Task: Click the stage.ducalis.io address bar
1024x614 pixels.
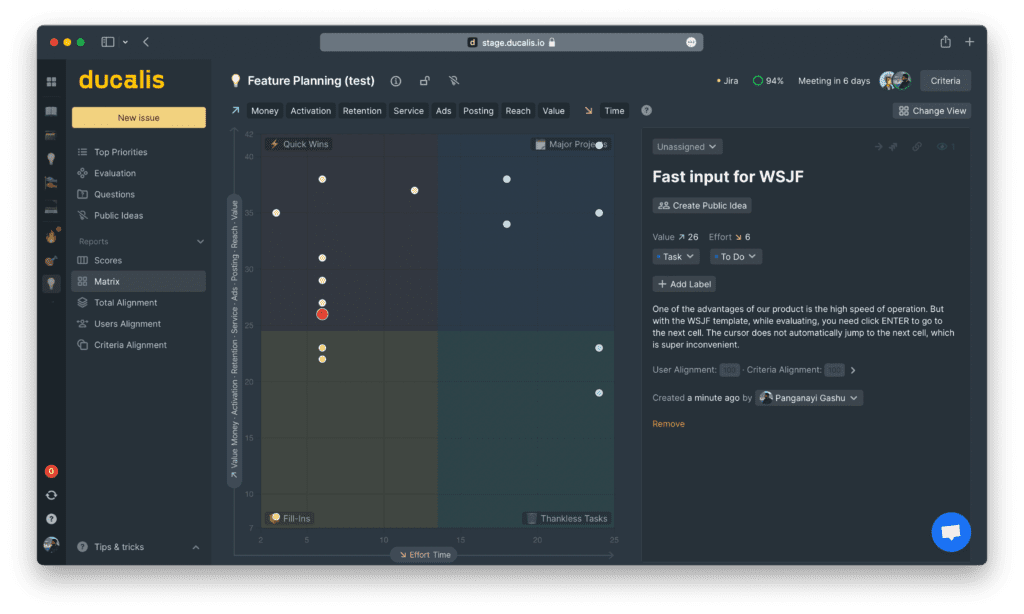Action: pyautogui.click(x=511, y=42)
